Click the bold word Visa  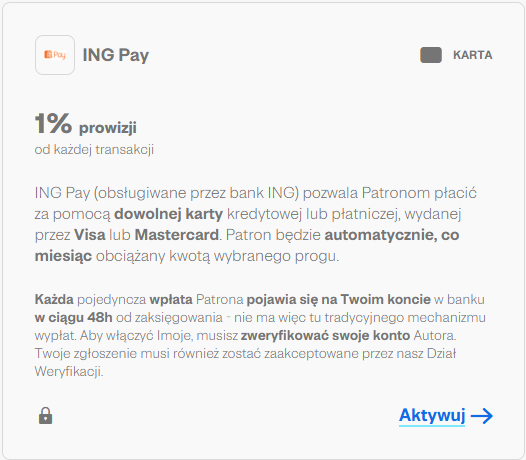point(90,235)
